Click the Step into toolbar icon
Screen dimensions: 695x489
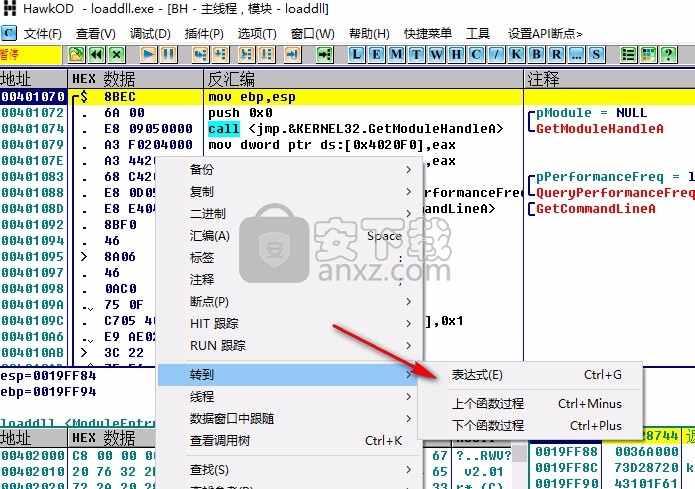click(200, 55)
